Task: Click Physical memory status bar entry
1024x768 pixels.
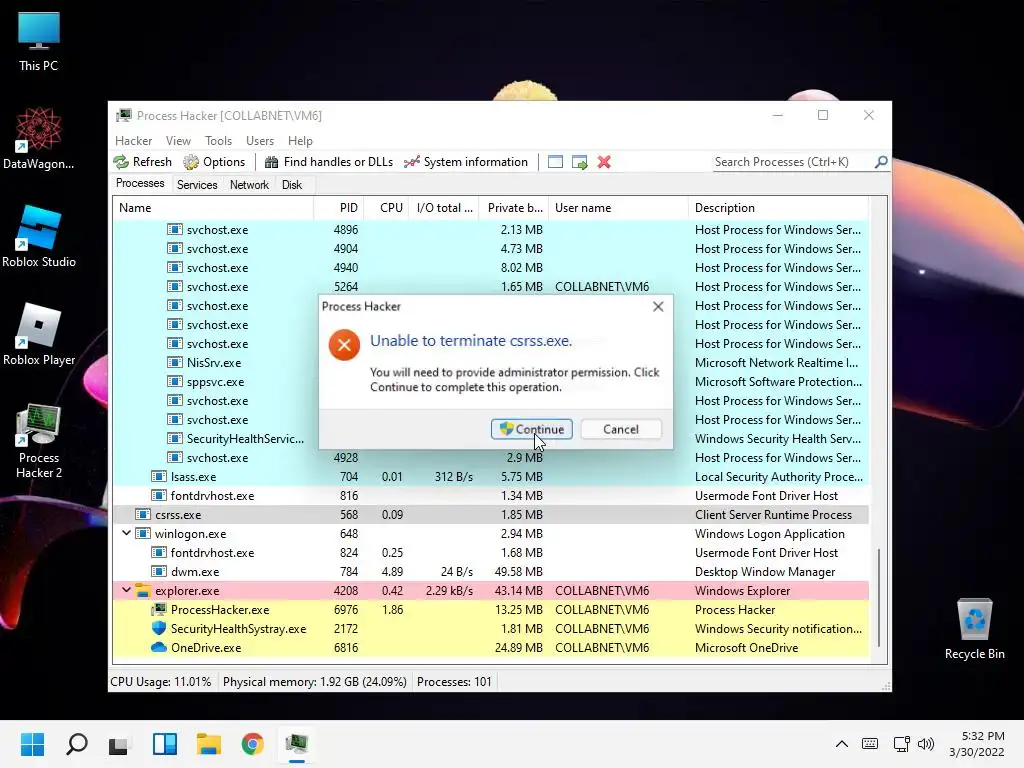Action: [x=314, y=682]
